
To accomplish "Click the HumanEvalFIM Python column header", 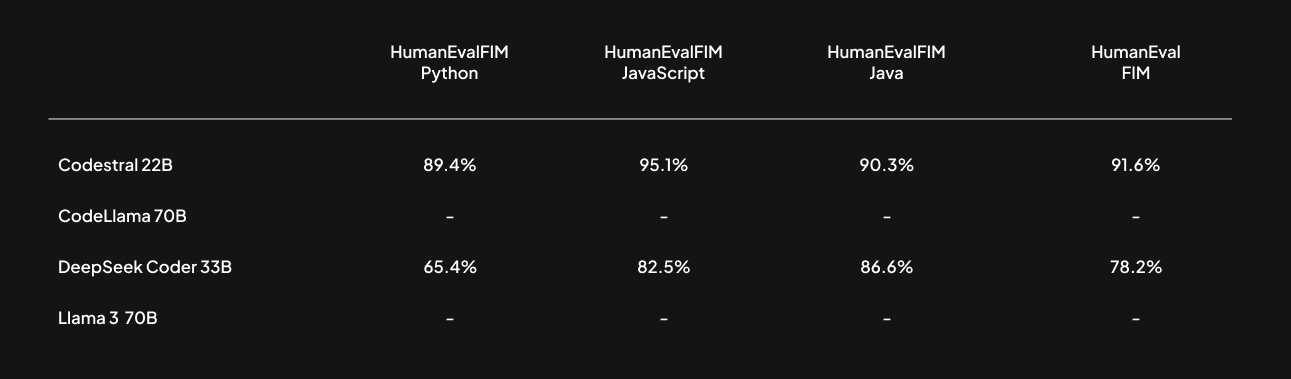I will 449,63.
